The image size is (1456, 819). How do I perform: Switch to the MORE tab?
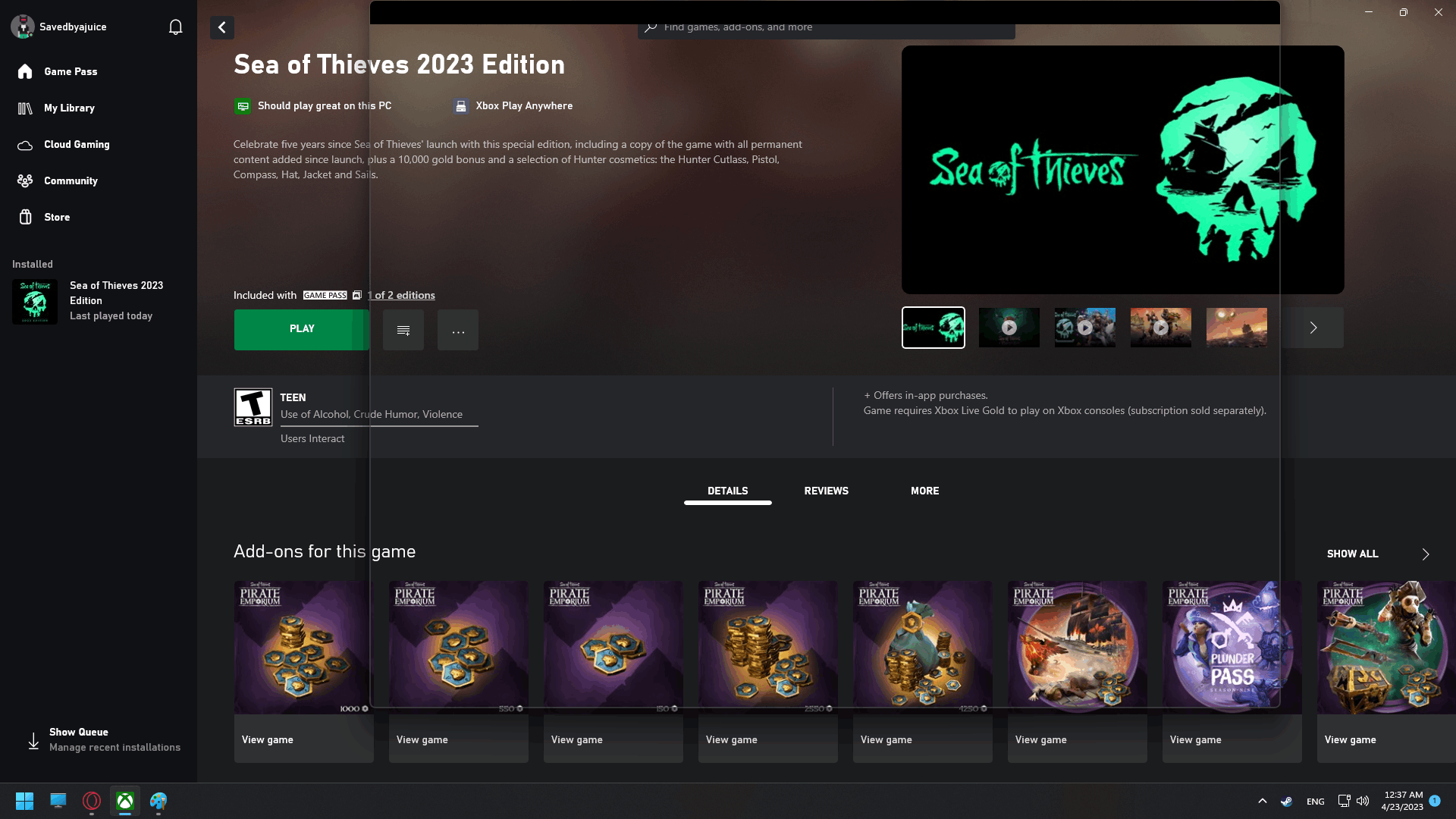[925, 491]
